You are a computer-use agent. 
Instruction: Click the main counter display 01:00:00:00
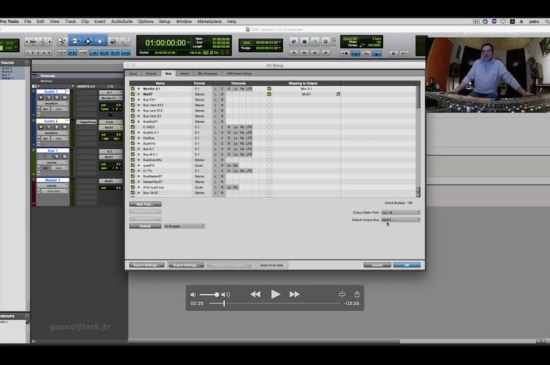(x=166, y=43)
